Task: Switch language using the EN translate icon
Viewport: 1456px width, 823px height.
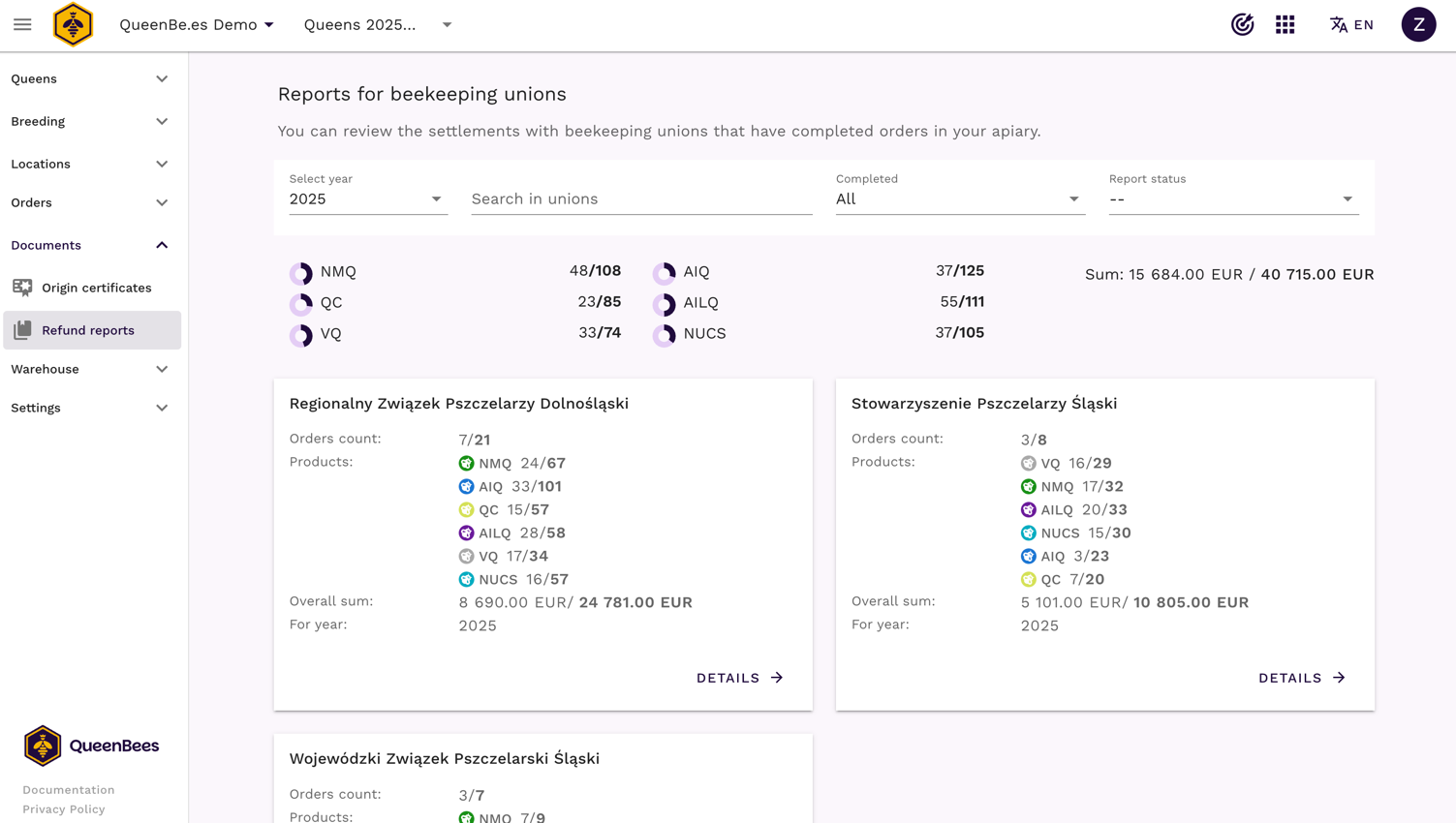Action: tap(1351, 25)
